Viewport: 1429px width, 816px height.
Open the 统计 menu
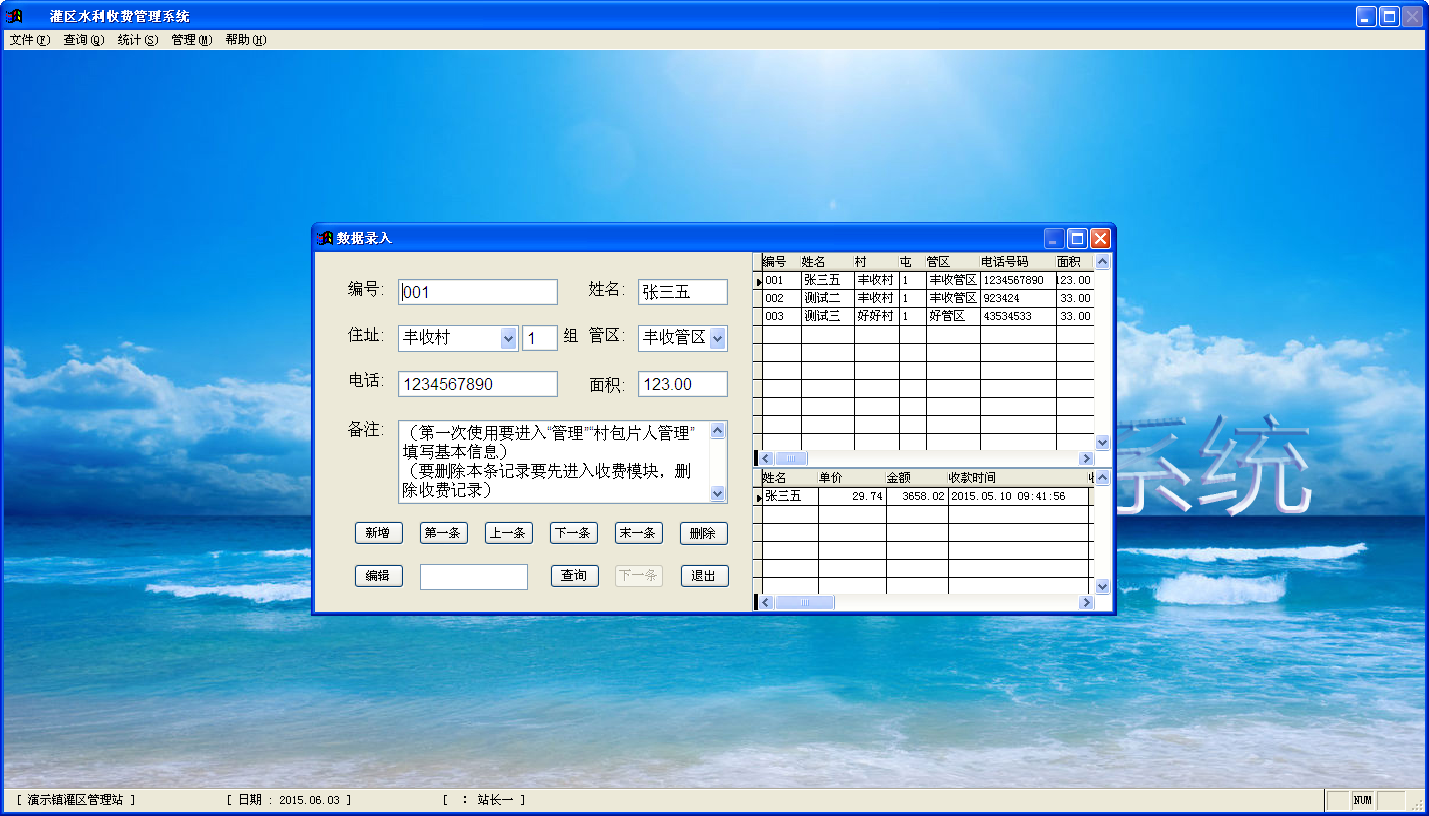[137, 40]
